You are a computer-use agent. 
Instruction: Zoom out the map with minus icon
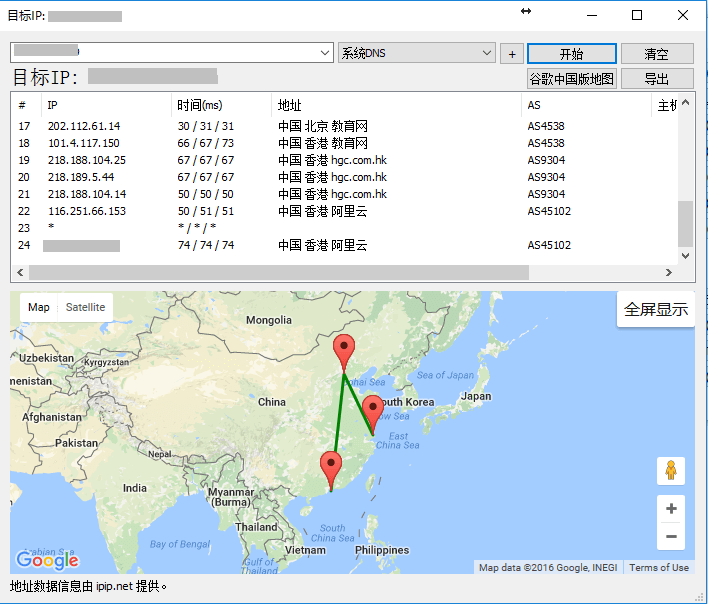tap(671, 536)
